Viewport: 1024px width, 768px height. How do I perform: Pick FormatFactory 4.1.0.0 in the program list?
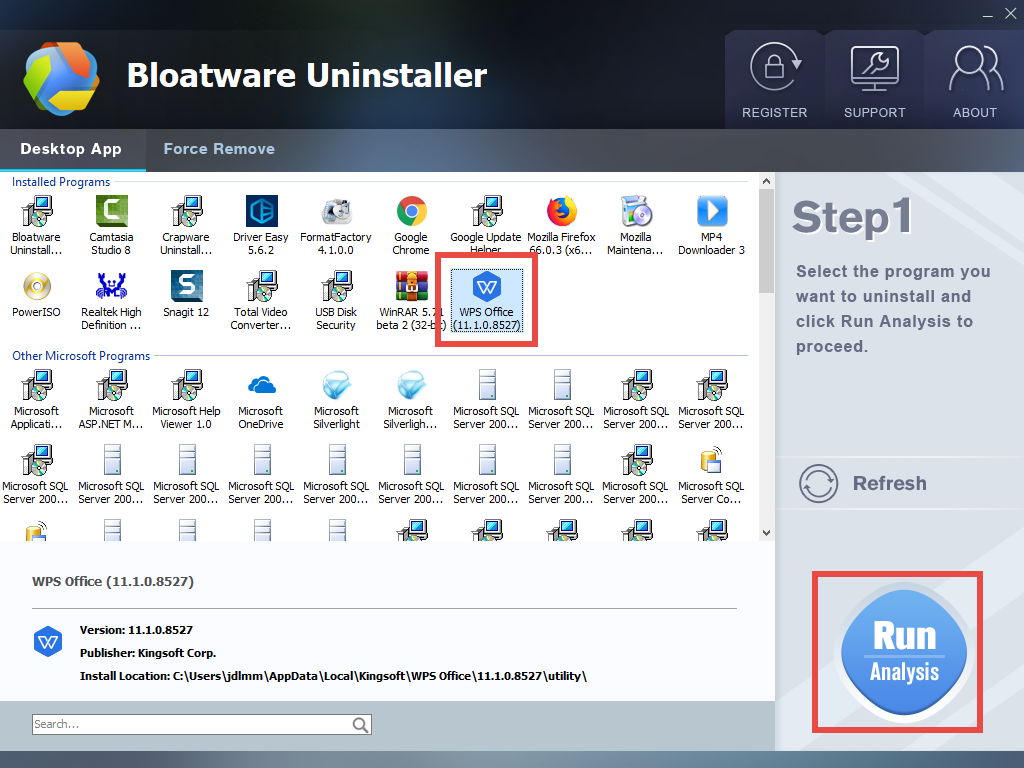coord(336,225)
